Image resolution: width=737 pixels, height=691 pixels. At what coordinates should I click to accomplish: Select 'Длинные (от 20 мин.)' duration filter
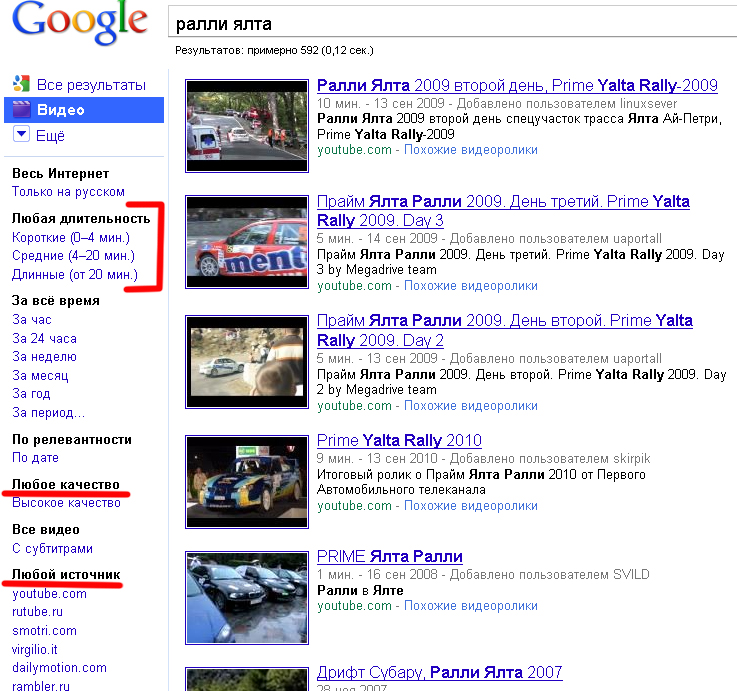[x=75, y=275]
